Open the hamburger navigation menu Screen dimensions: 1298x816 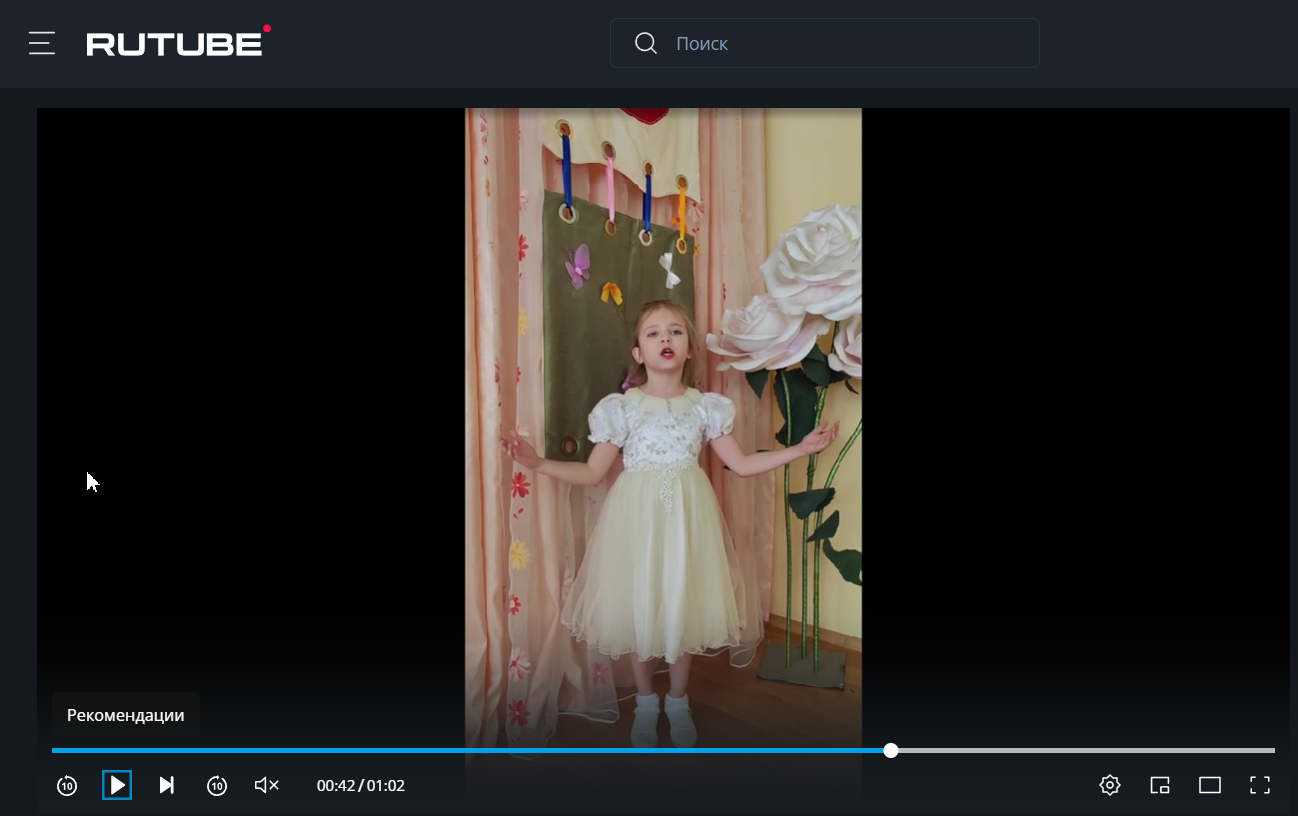tap(42, 43)
